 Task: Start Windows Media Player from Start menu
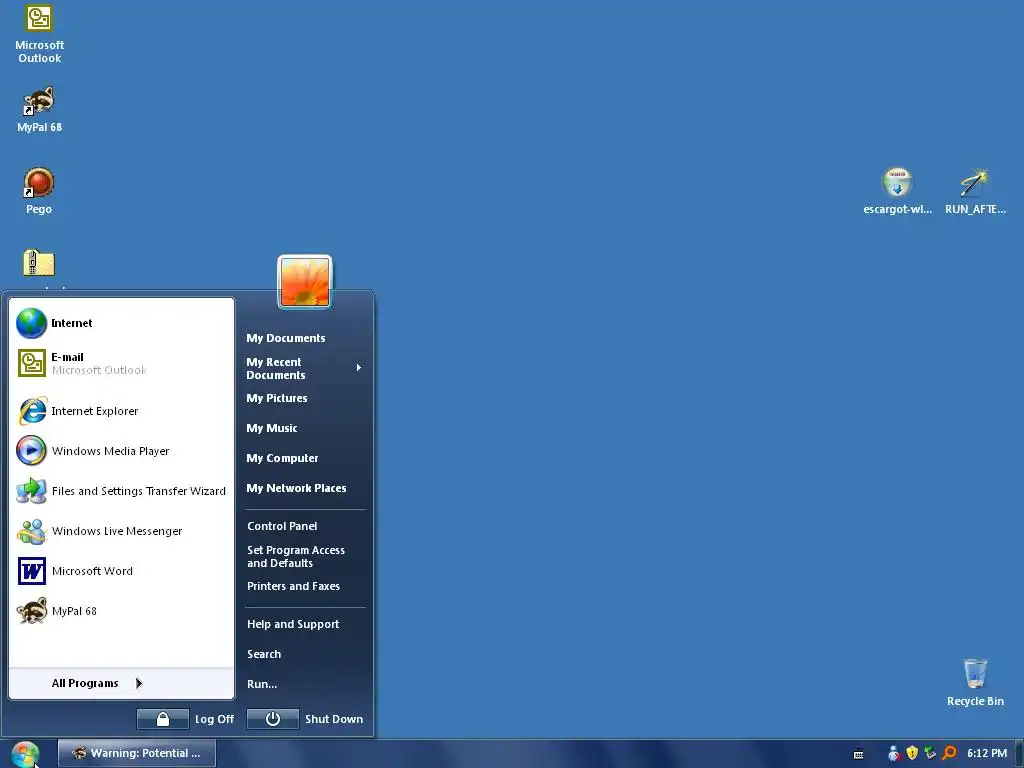(x=121, y=451)
